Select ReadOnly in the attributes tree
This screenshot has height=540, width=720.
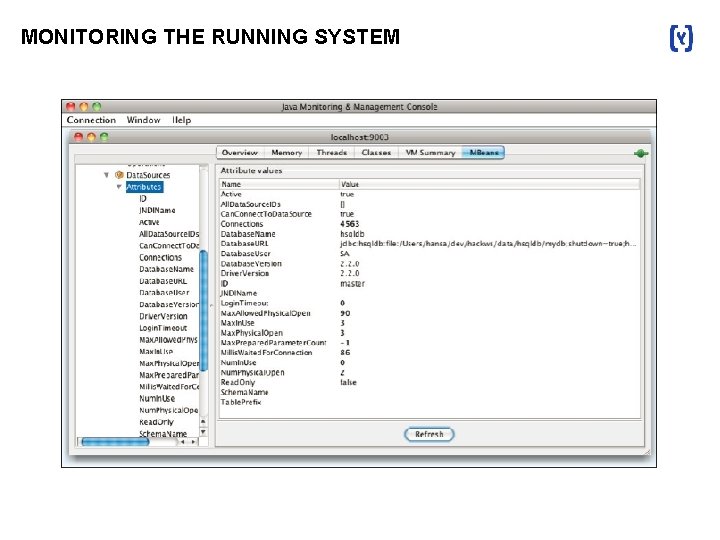[x=156, y=422]
